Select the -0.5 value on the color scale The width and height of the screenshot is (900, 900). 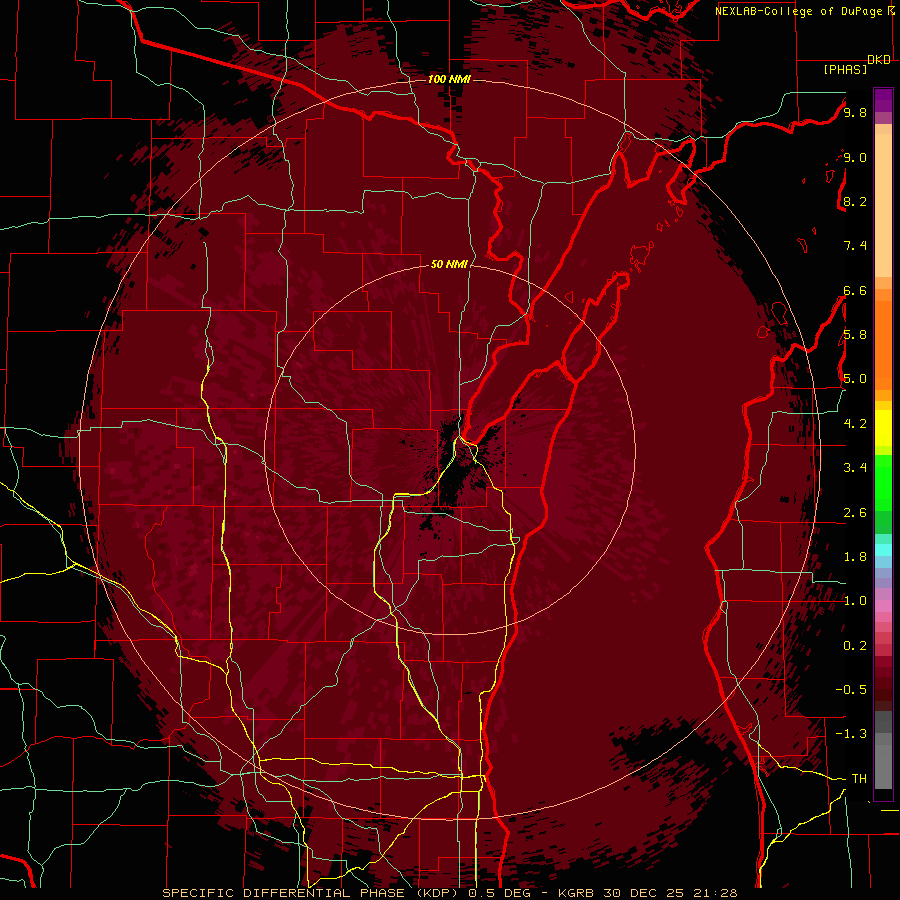coord(851,690)
